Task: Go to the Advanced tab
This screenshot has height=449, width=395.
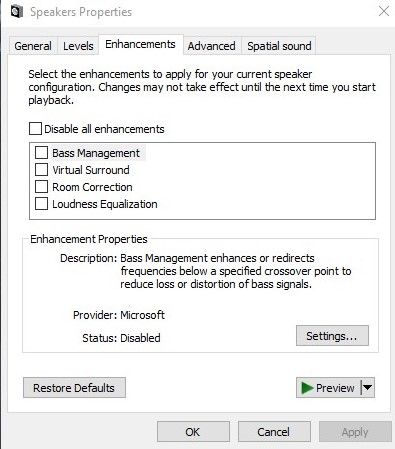Action: tap(211, 46)
